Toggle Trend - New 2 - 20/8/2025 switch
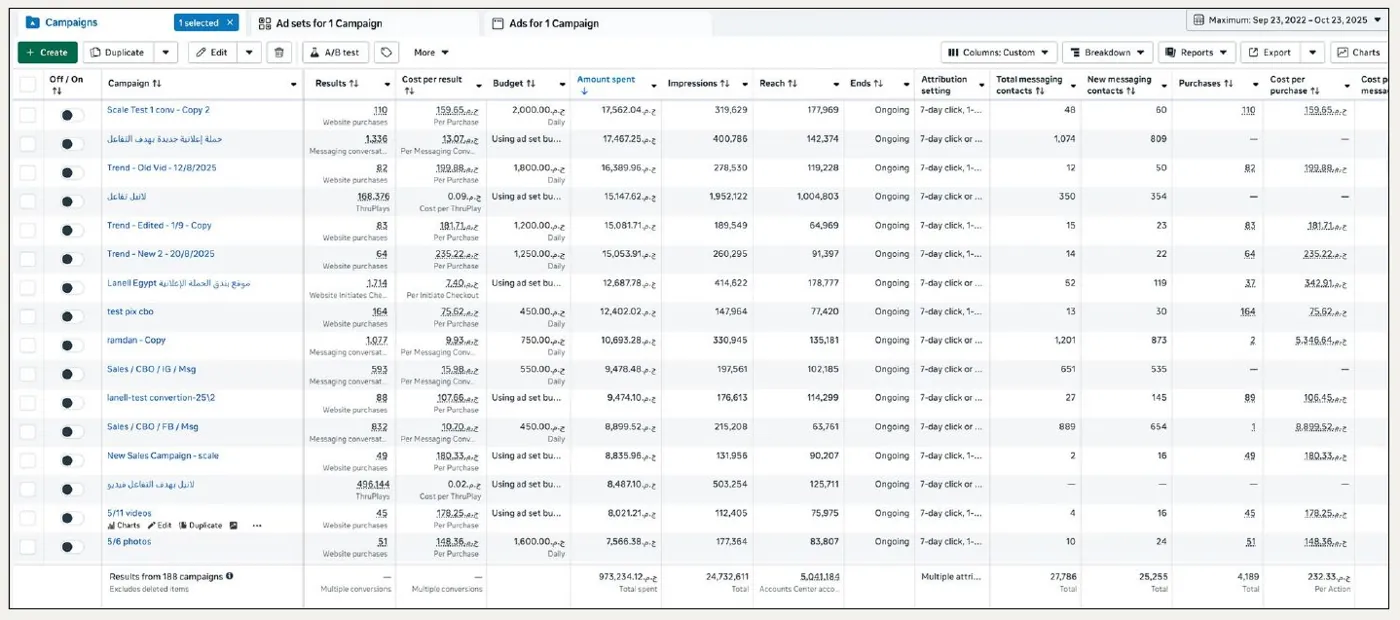This screenshot has height=620, width=1400. tap(70, 259)
